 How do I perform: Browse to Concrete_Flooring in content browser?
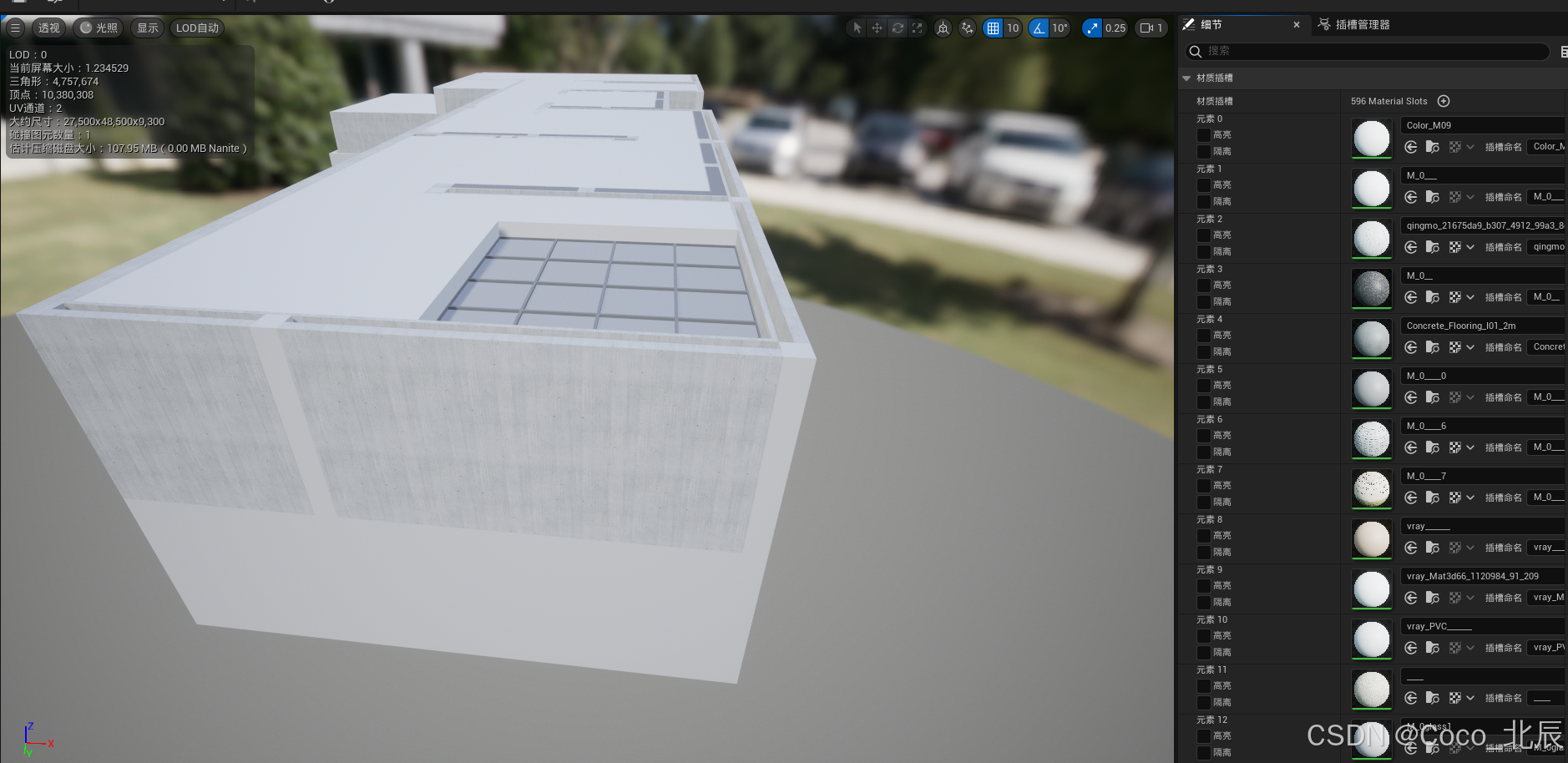click(1433, 347)
